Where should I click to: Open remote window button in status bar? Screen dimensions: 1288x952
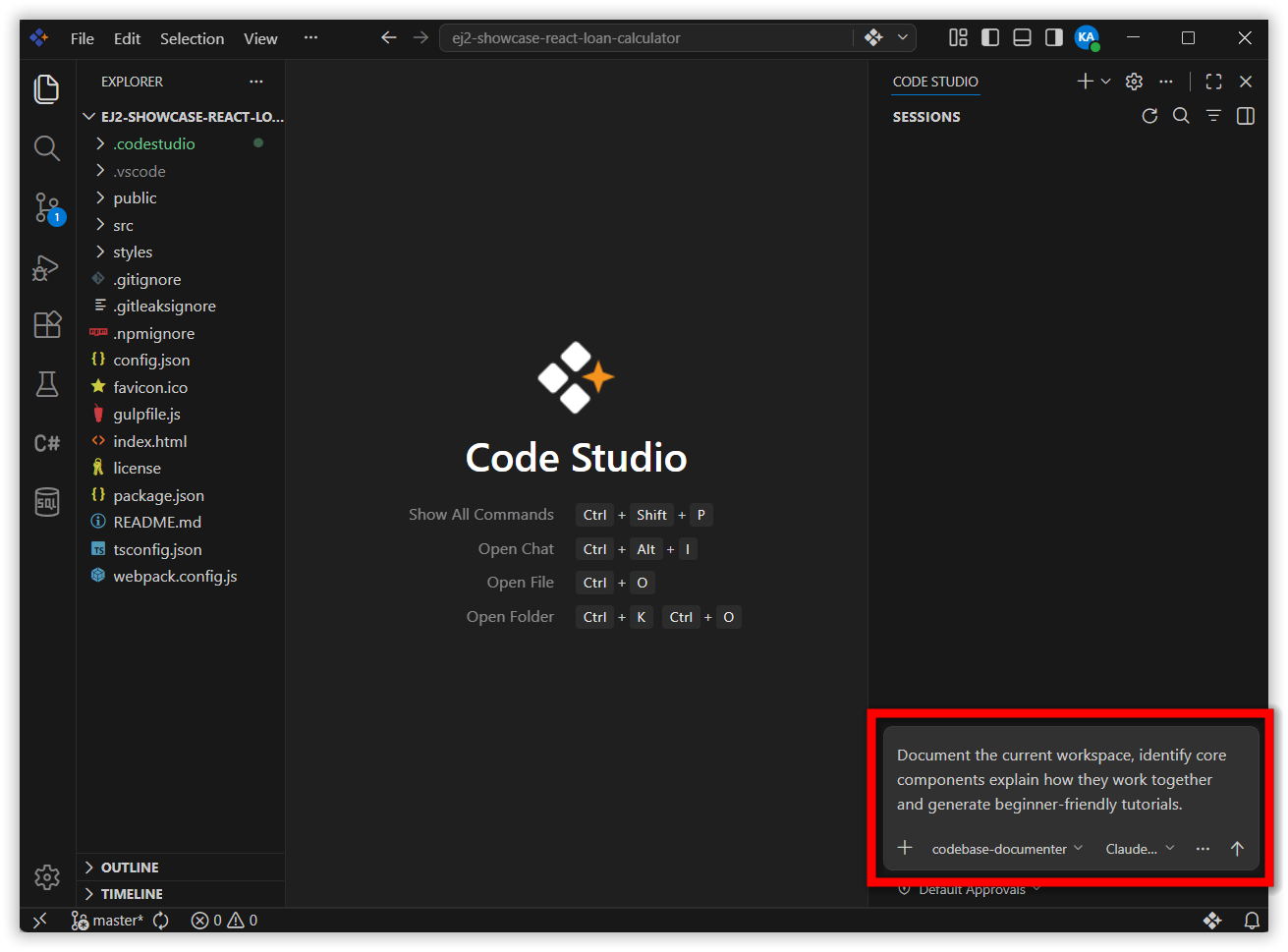40,921
